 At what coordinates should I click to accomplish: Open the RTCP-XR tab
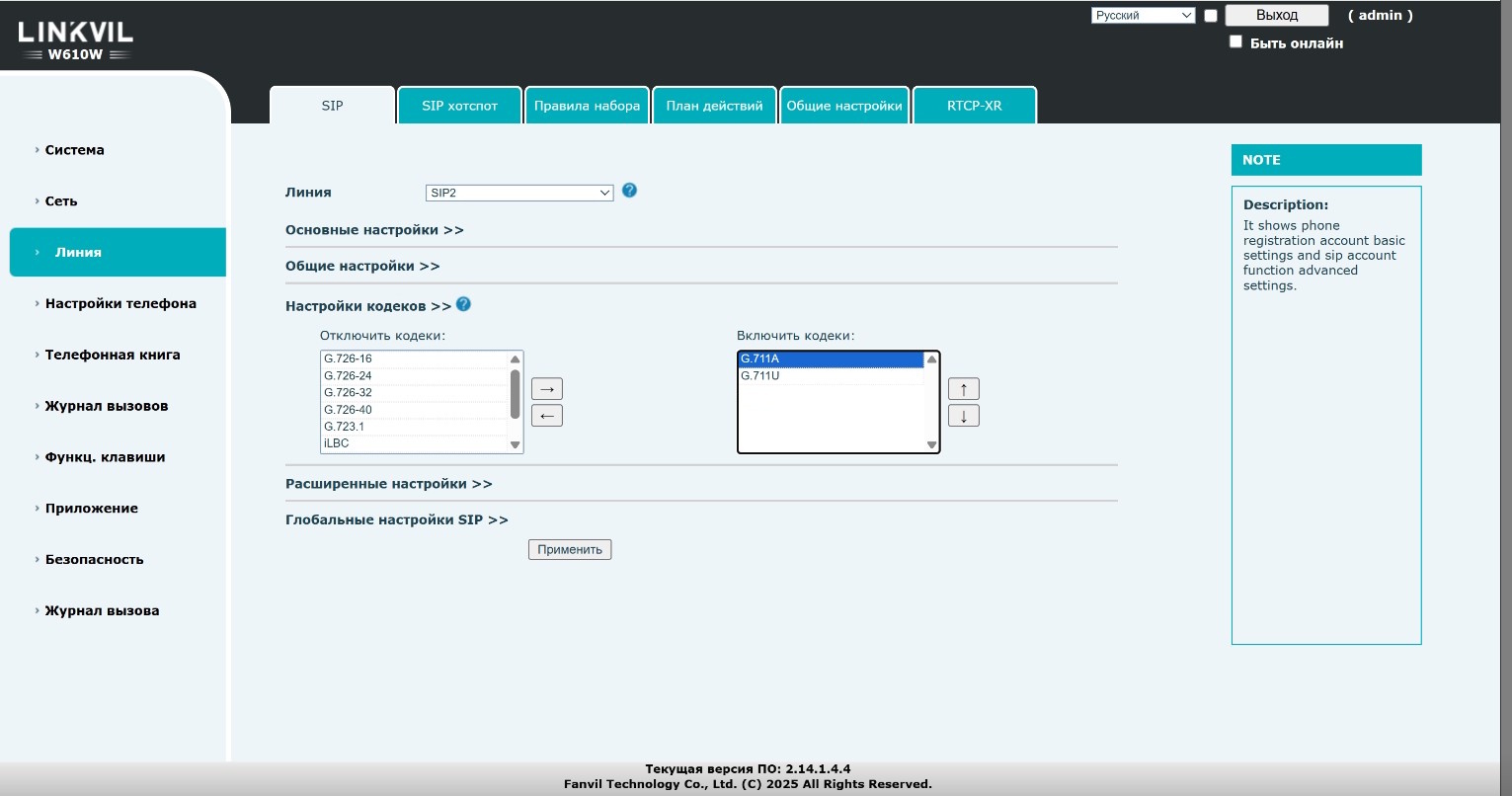pos(974,106)
